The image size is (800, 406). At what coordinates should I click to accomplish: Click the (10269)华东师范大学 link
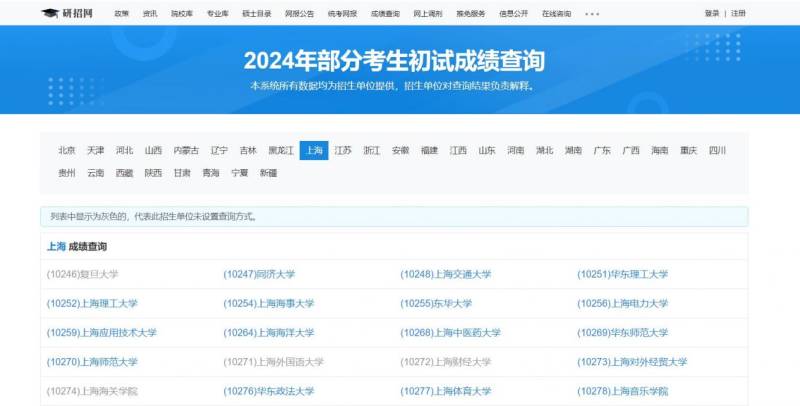point(622,333)
